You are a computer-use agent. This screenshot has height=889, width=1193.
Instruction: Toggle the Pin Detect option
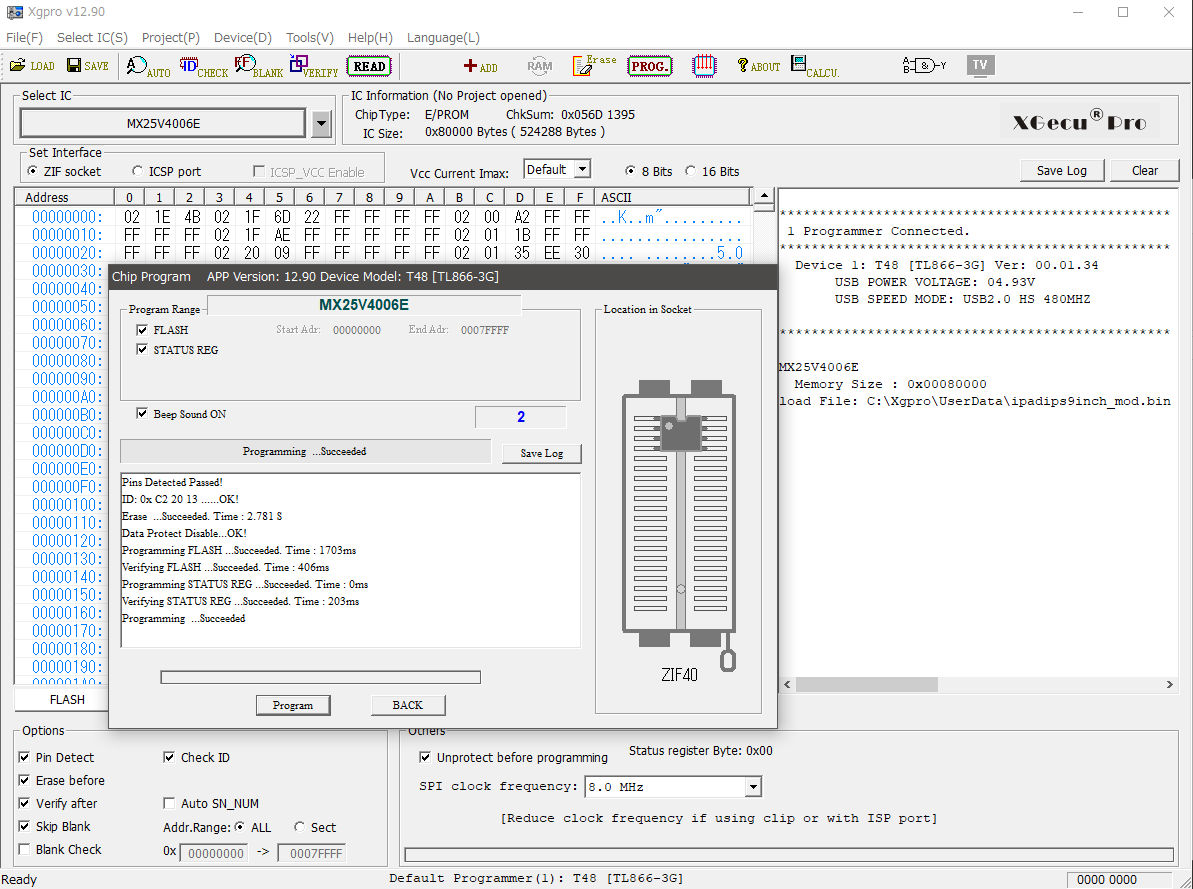24,757
